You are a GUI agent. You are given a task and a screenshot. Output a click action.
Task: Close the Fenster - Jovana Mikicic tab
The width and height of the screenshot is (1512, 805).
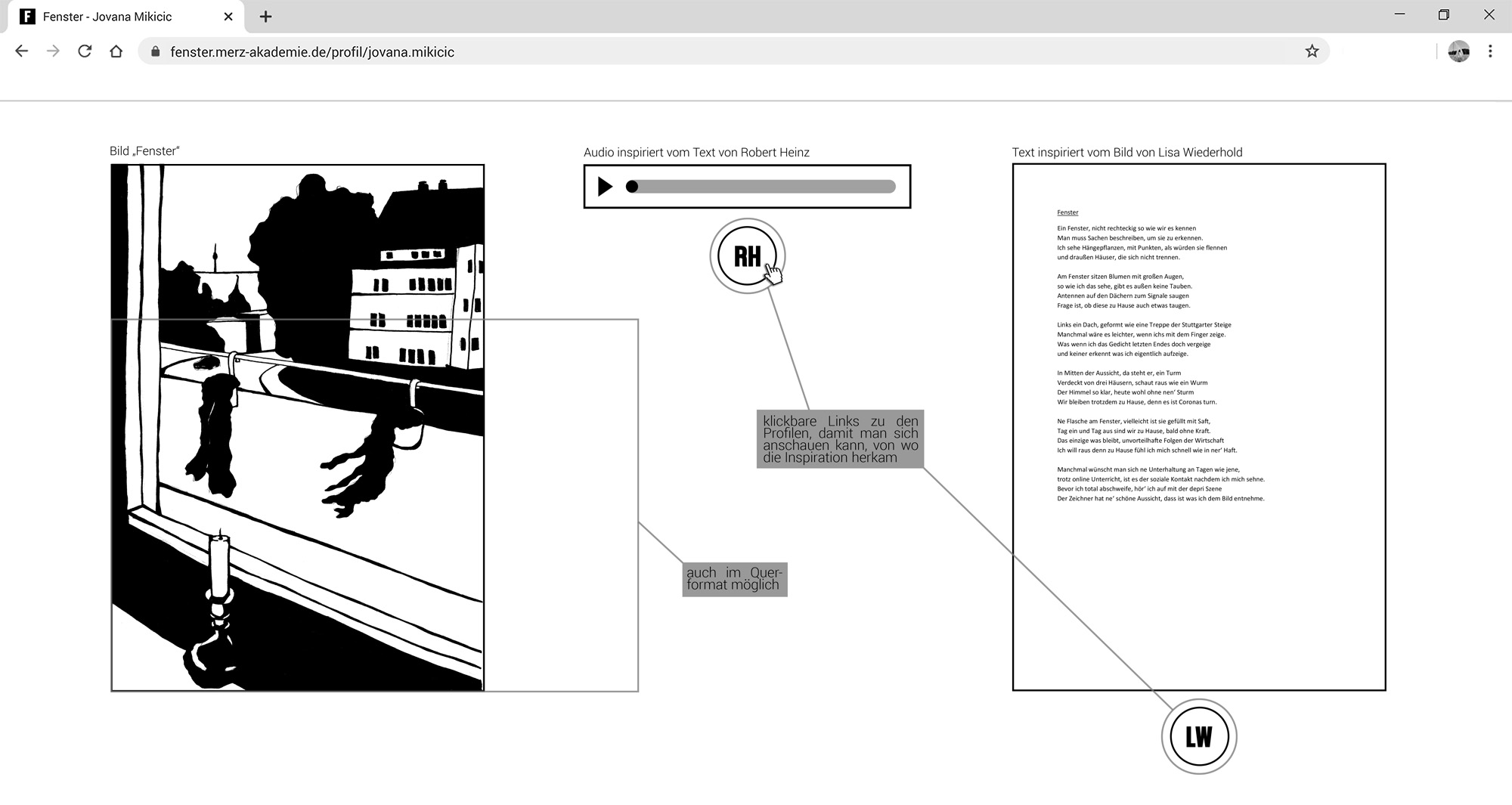click(x=229, y=16)
